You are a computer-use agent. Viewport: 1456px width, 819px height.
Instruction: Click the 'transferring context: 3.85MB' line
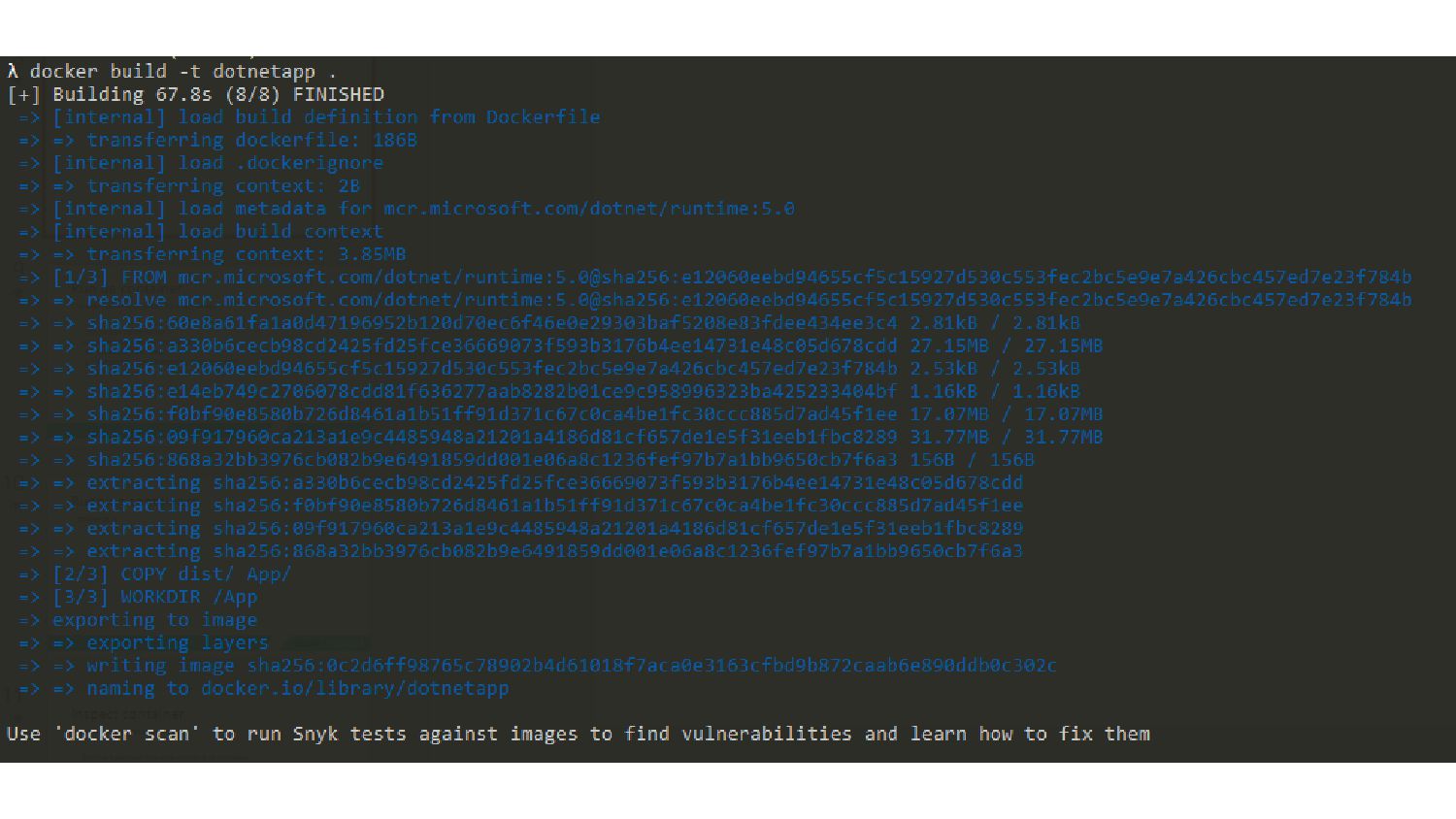pyautogui.click(x=212, y=254)
